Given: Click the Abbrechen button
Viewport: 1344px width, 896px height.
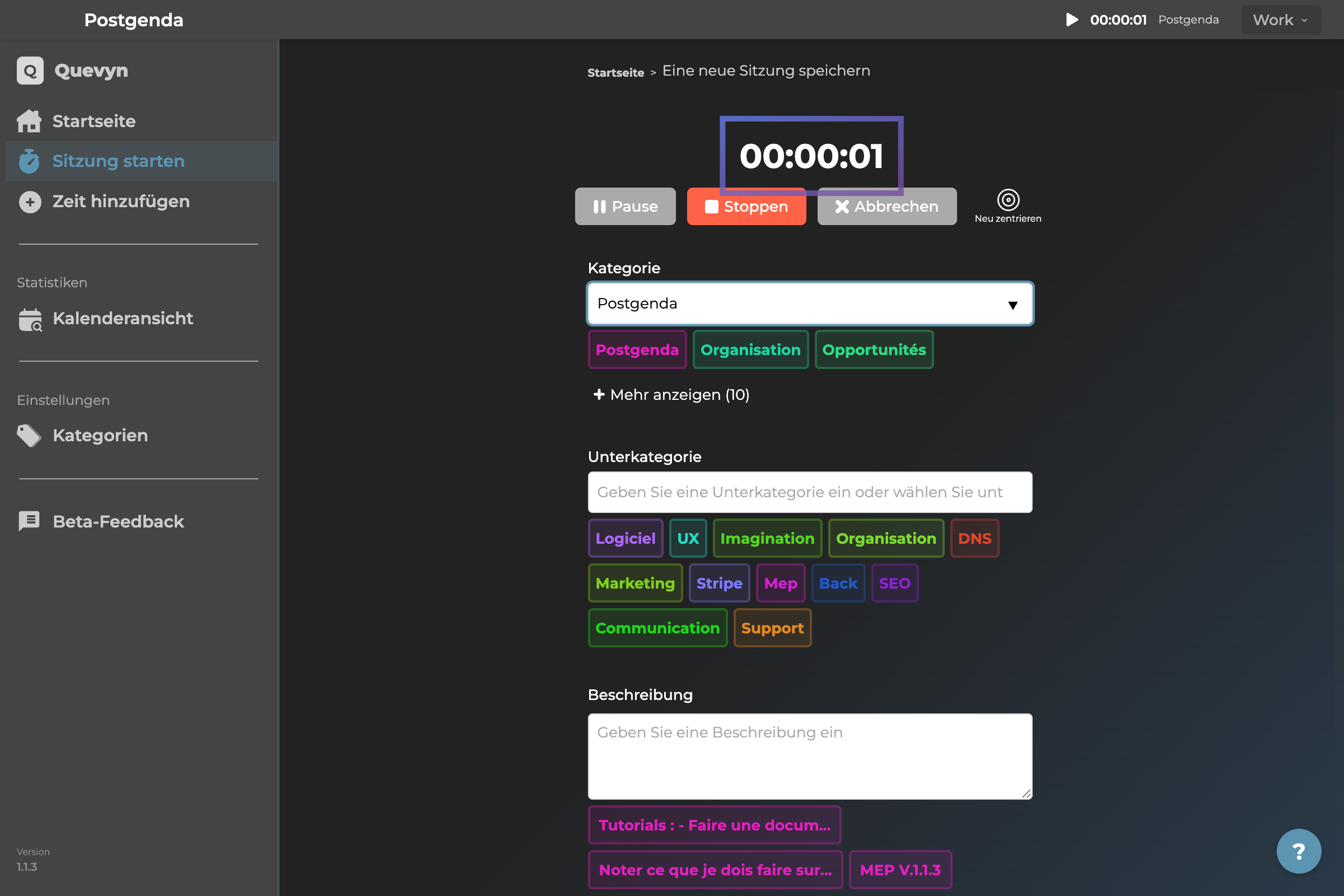Looking at the screenshot, I should [887, 206].
